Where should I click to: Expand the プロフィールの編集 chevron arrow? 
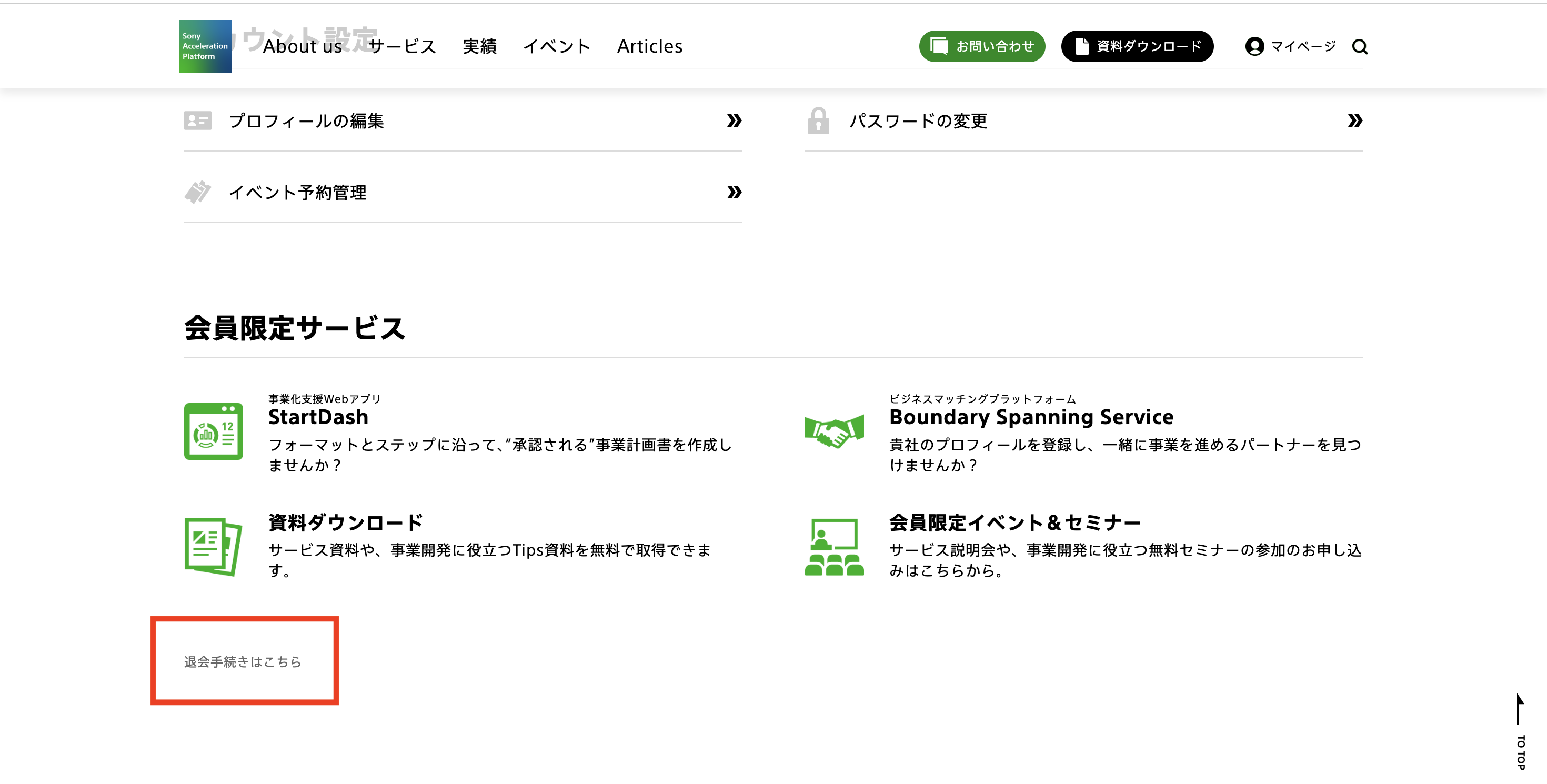pos(734,120)
